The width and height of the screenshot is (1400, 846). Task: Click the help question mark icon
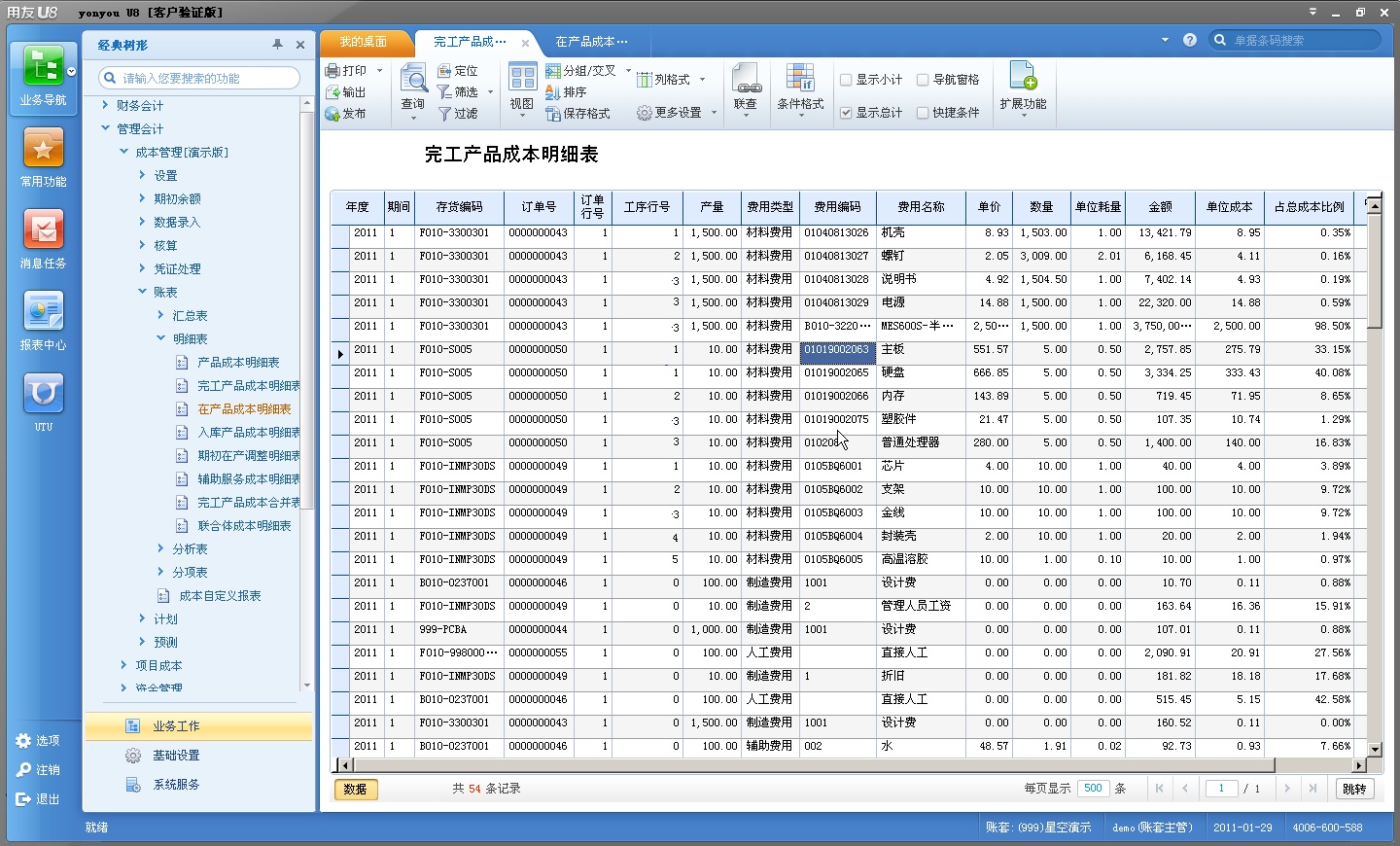pos(1190,40)
